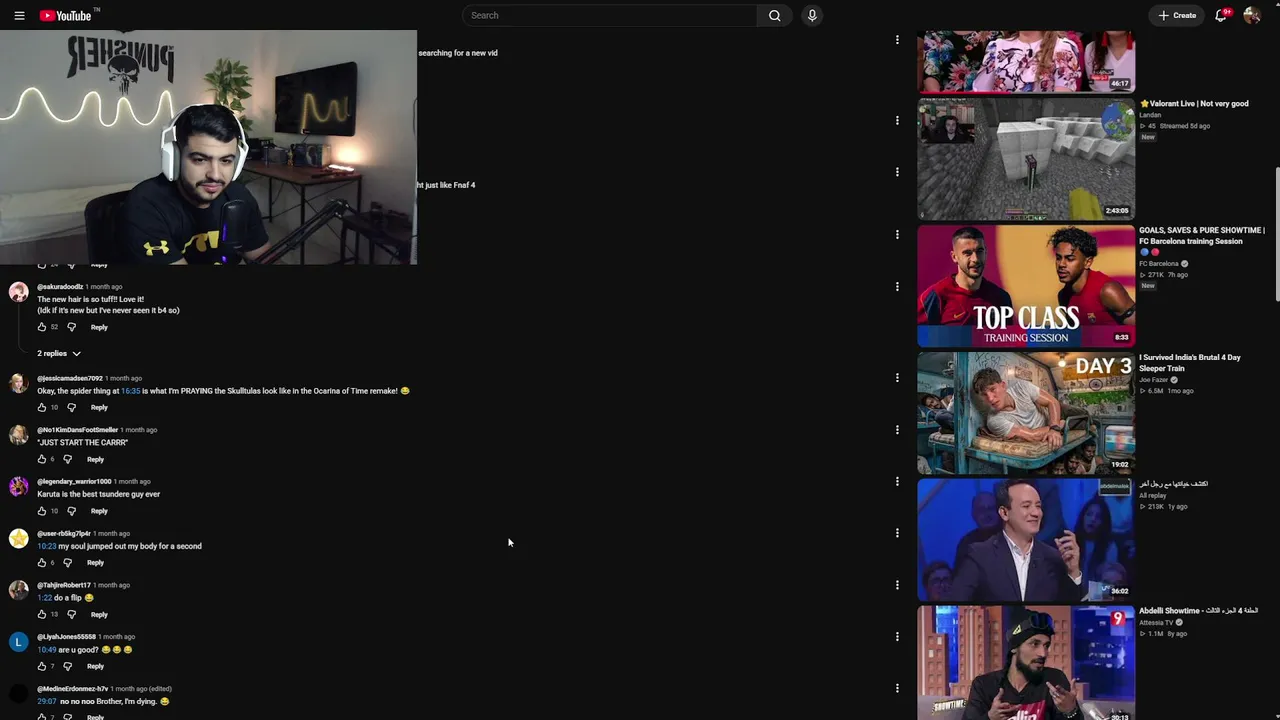Open three-dot menu for @LiyahJones55558's comment

tap(897, 637)
